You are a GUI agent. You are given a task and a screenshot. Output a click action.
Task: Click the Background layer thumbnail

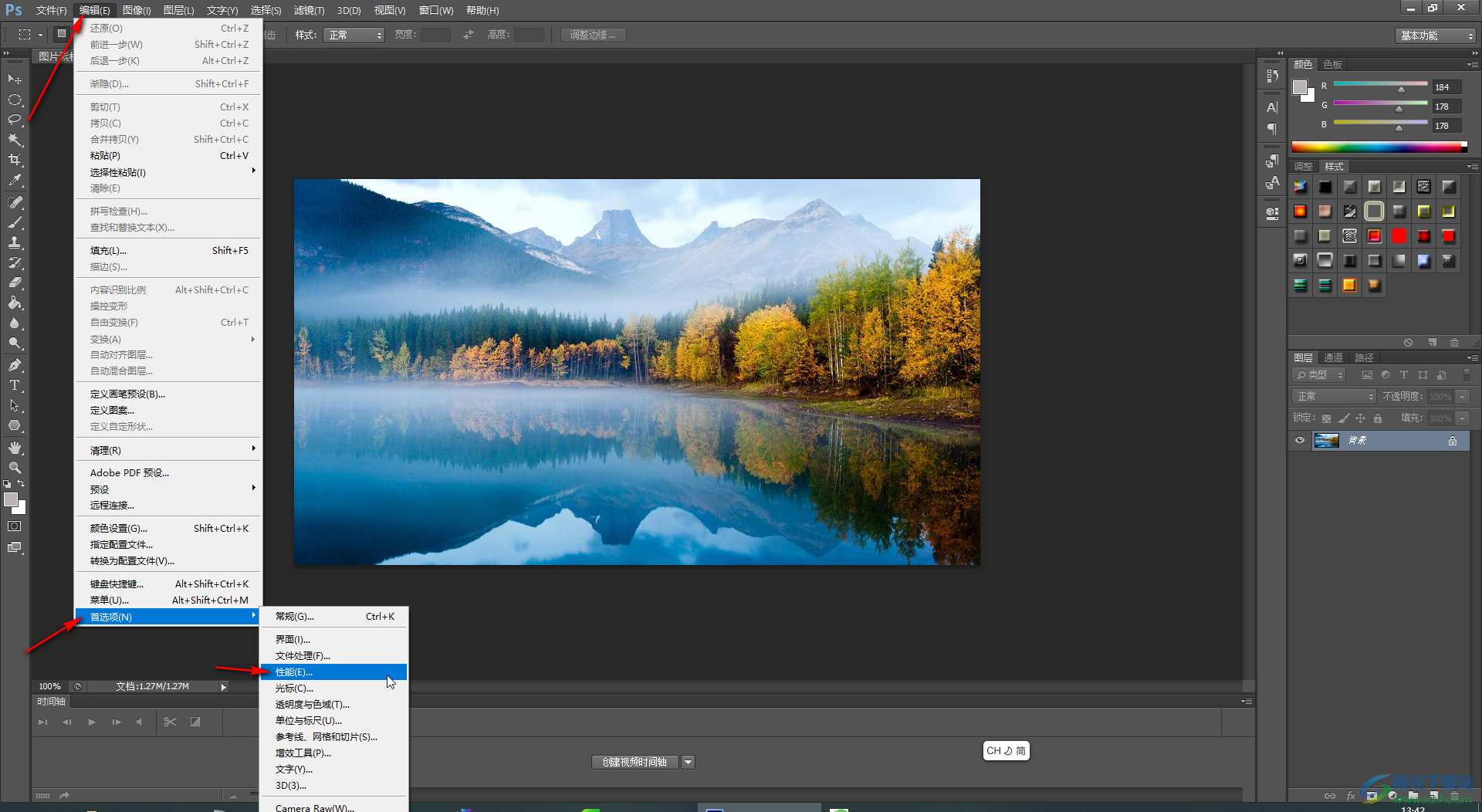pyautogui.click(x=1326, y=441)
